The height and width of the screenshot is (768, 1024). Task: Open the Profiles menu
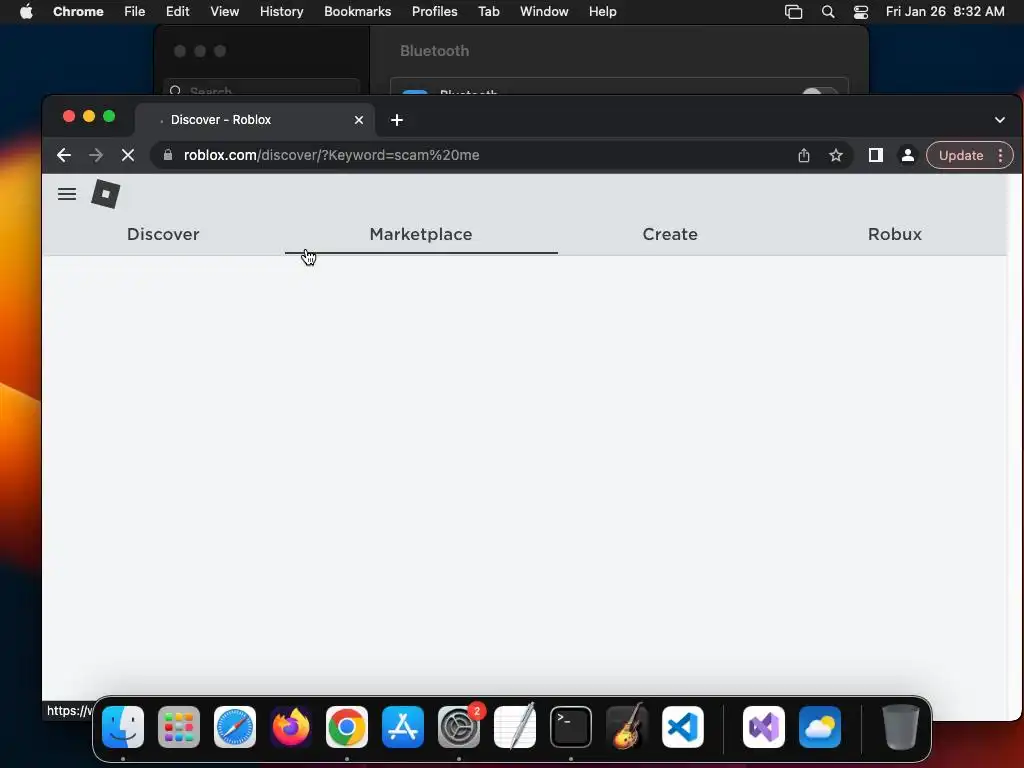434,12
